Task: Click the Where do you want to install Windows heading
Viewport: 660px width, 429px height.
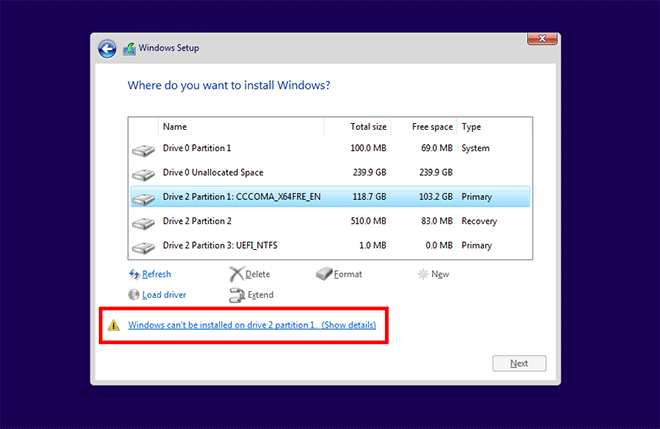Action: coord(229,85)
